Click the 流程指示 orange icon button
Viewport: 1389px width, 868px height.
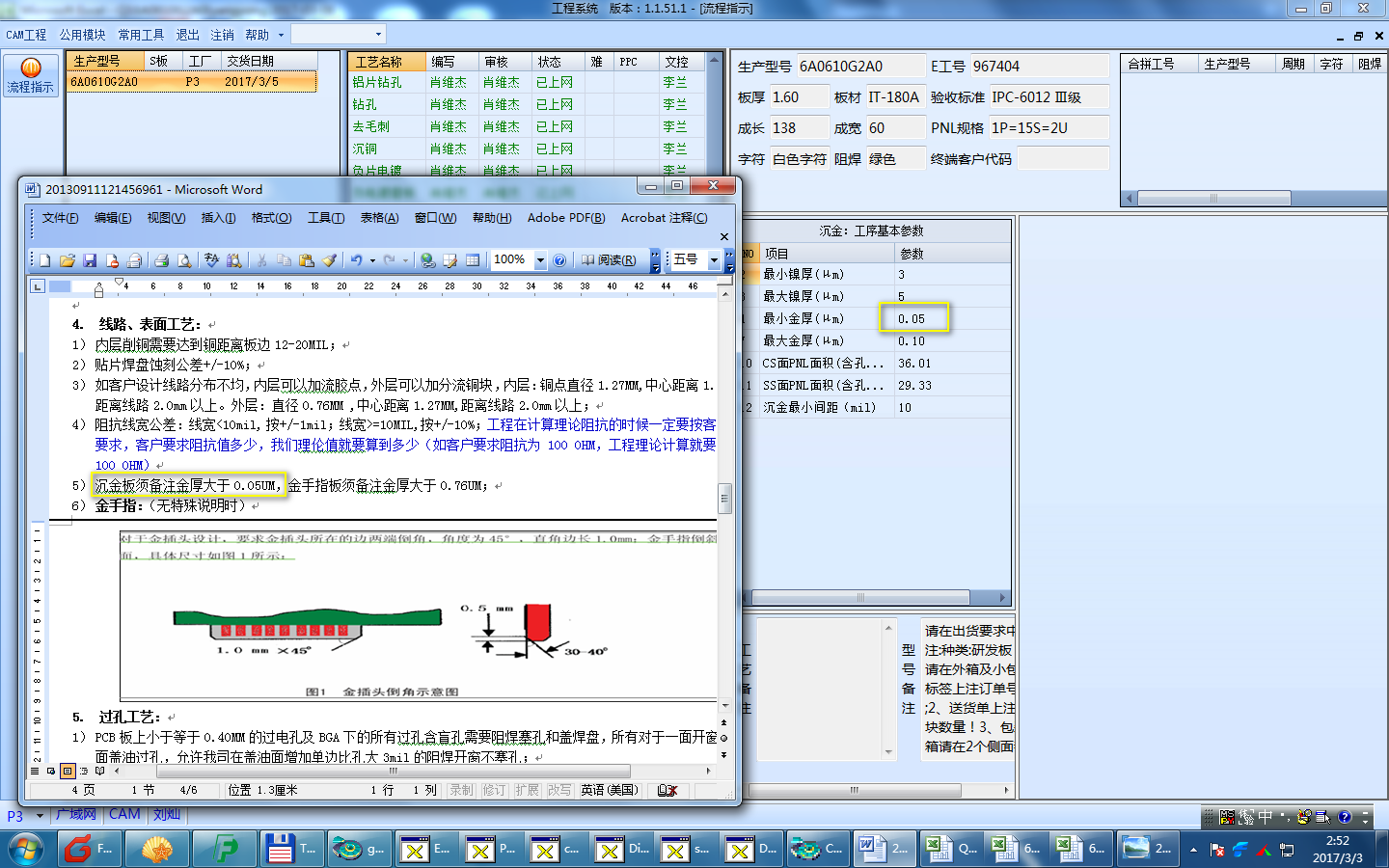(31, 76)
